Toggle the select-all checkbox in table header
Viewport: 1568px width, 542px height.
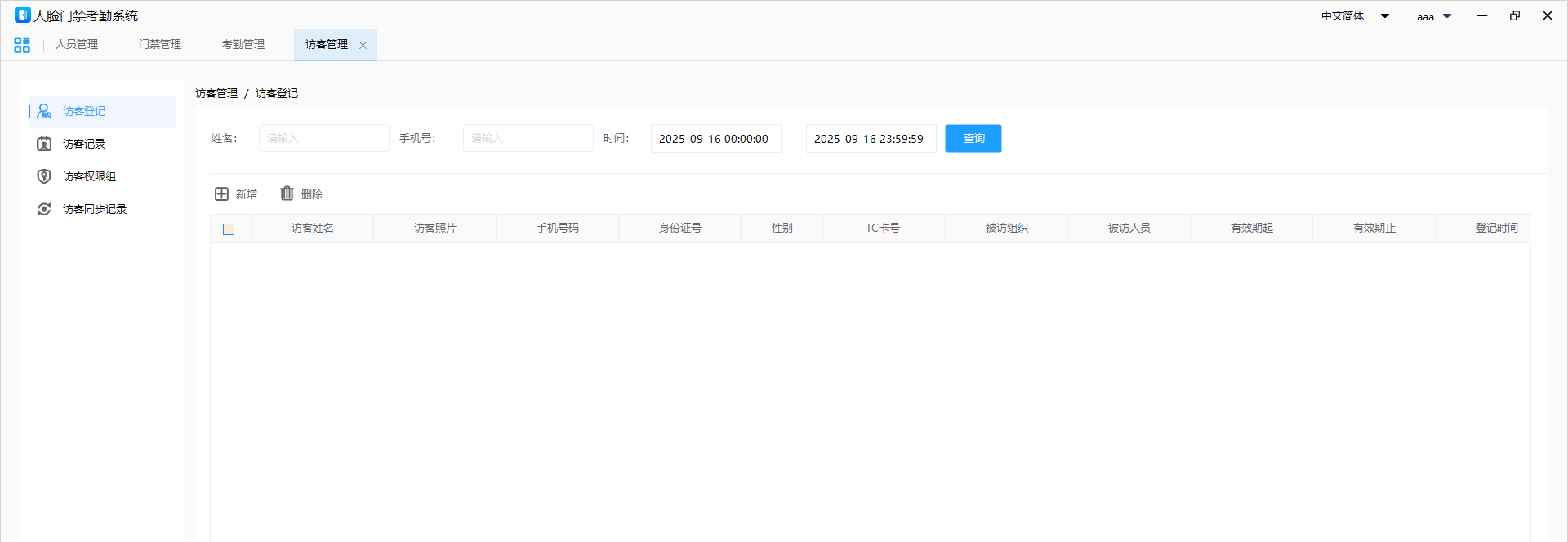[229, 229]
